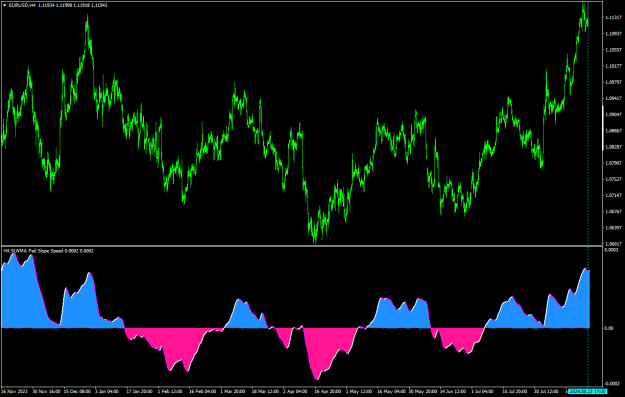The height and width of the screenshot is (397, 625).
Task: Click the white vertical scroll bar on price axis
Action: tap(603, 128)
